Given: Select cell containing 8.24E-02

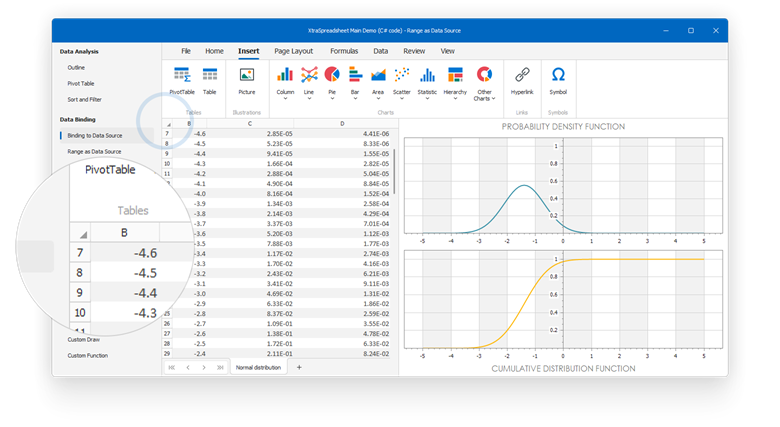Looking at the screenshot, I should pyautogui.click(x=342, y=353).
